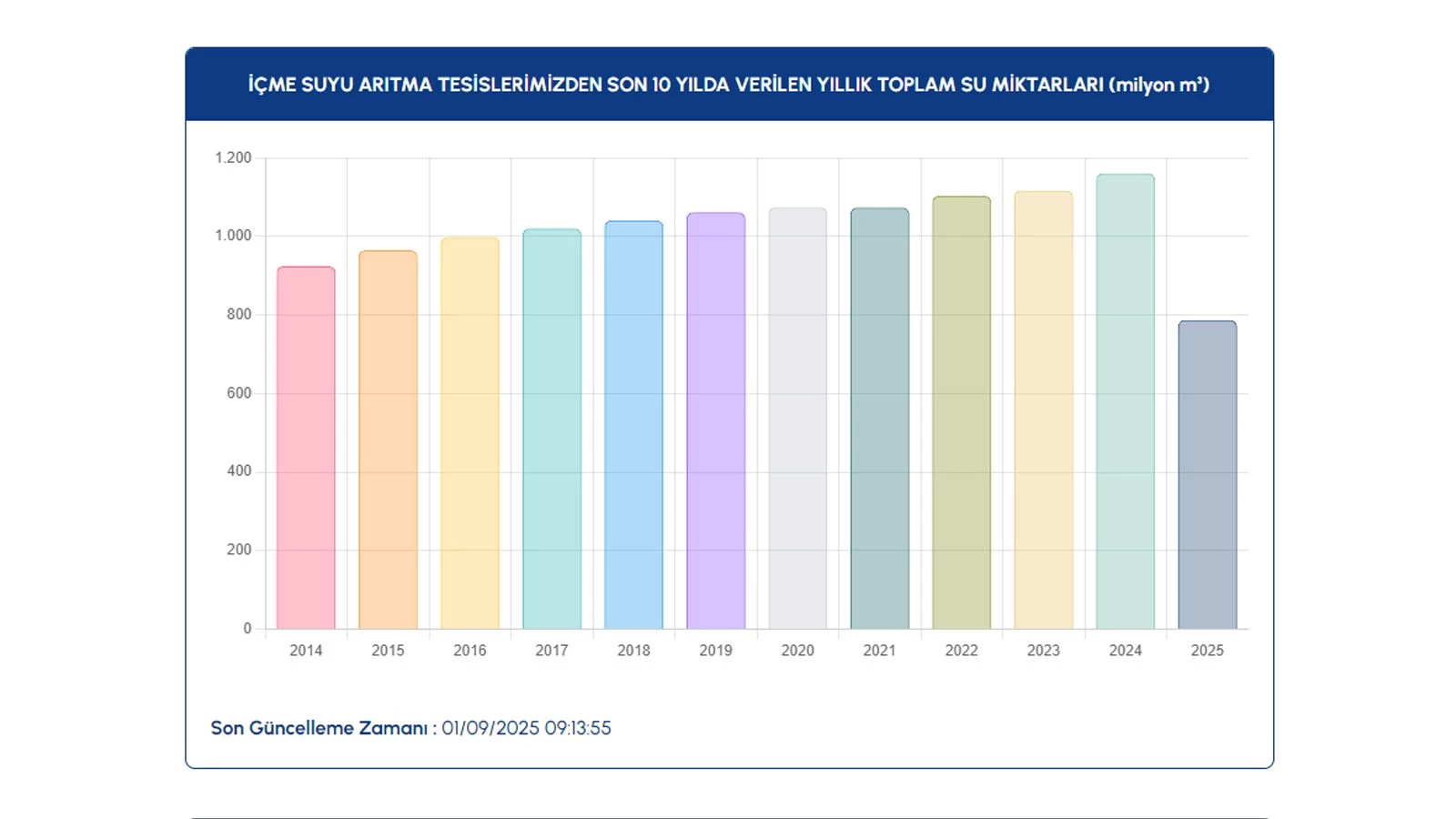This screenshot has height=819, width=1456.
Task: Click the 2014 x-axis year label
Action: 306,651
